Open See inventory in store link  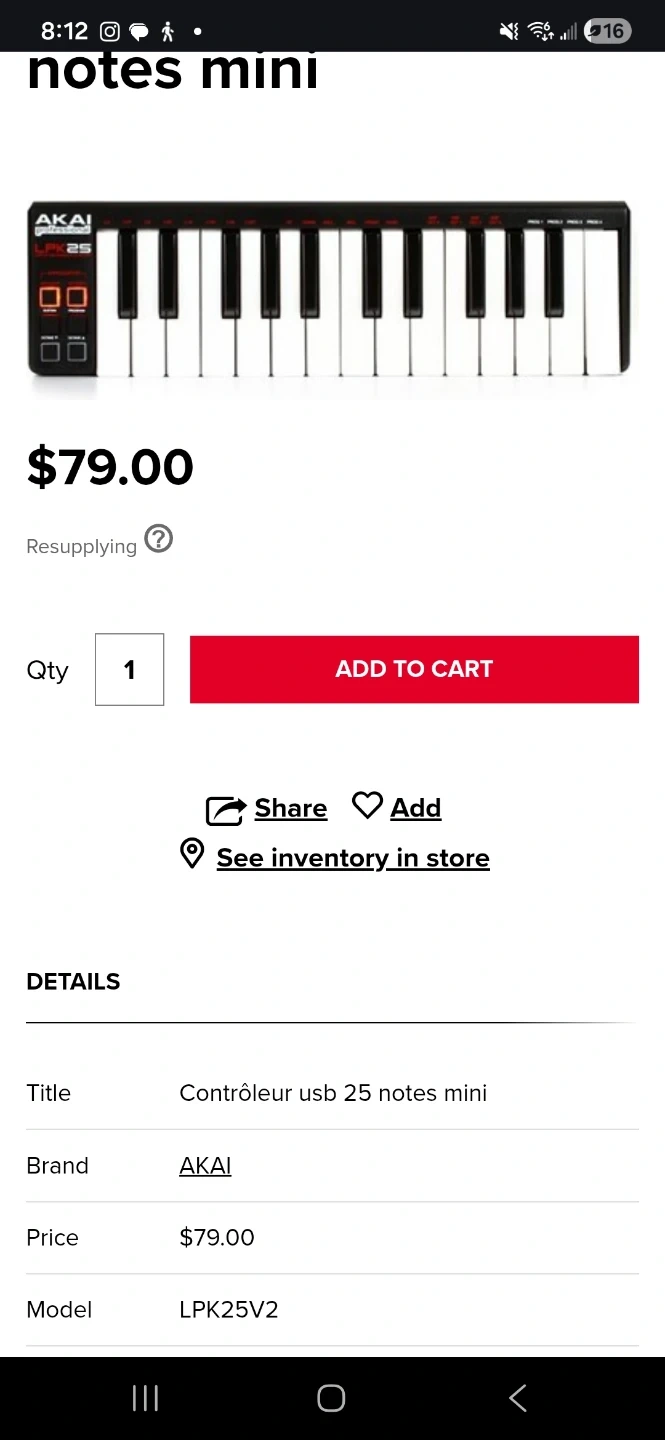coord(353,858)
